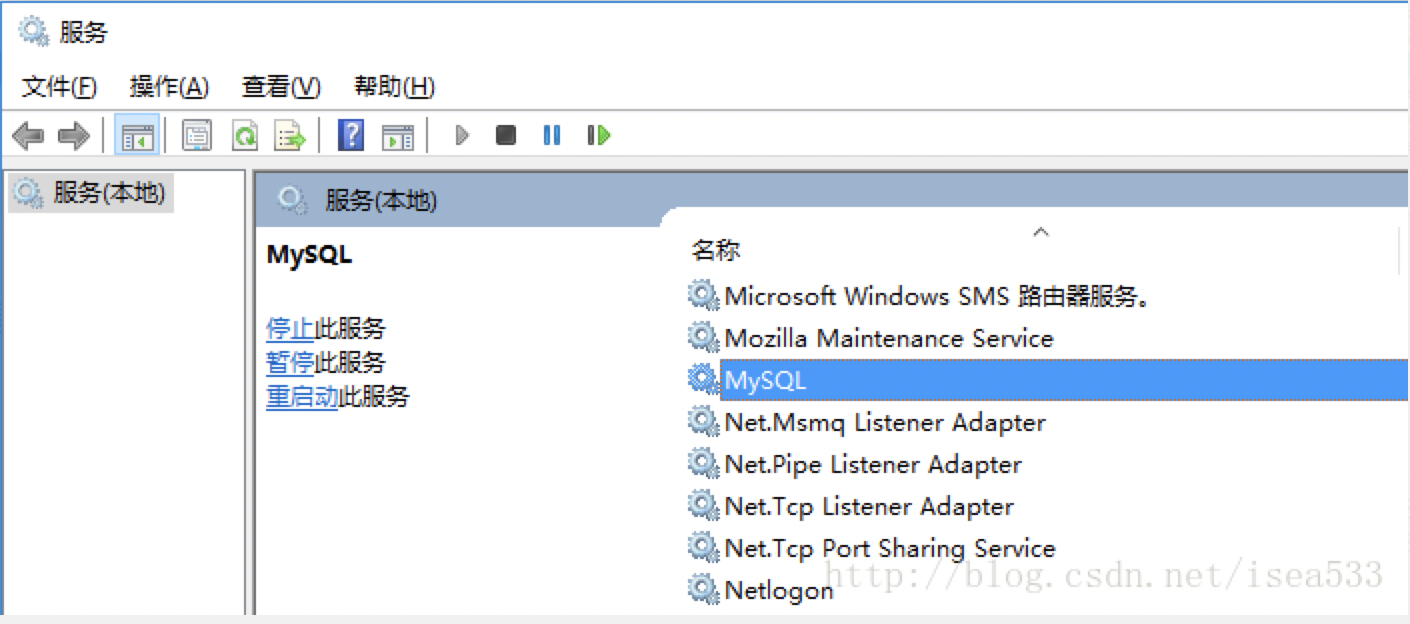Open the Properties toolbar icon
1410x624 pixels.
point(197,135)
